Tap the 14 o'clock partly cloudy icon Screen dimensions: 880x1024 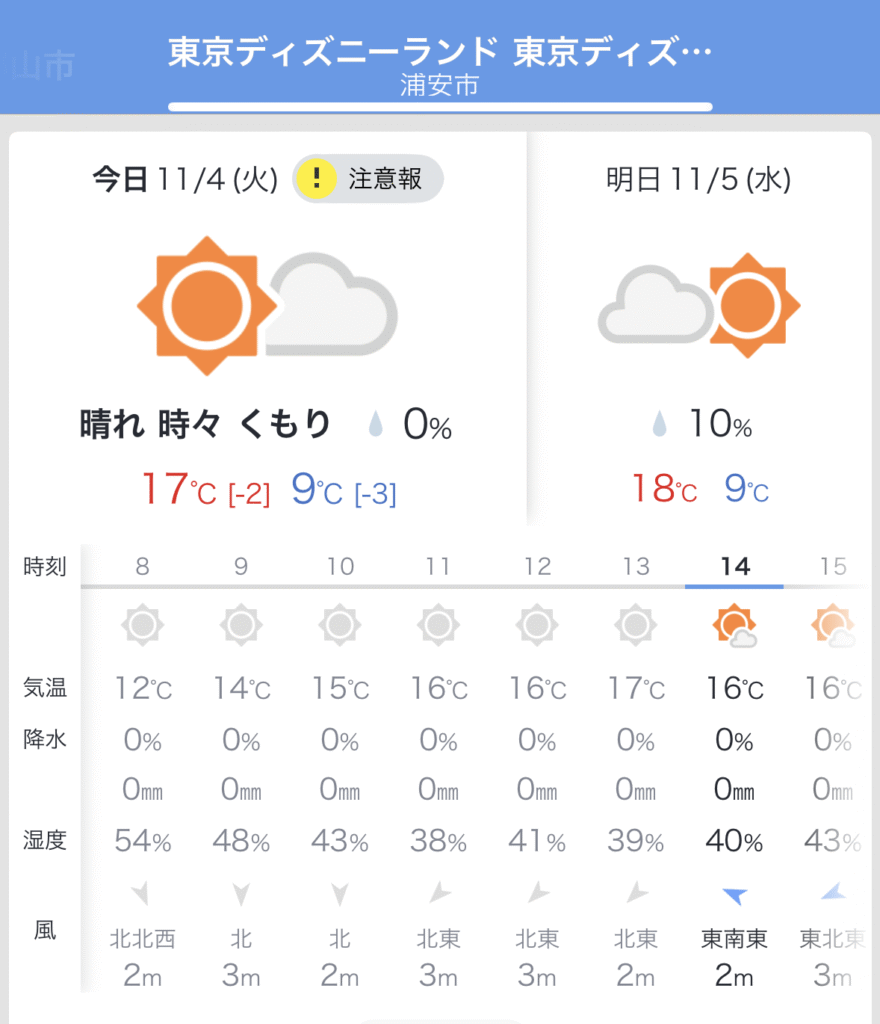(734, 627)
